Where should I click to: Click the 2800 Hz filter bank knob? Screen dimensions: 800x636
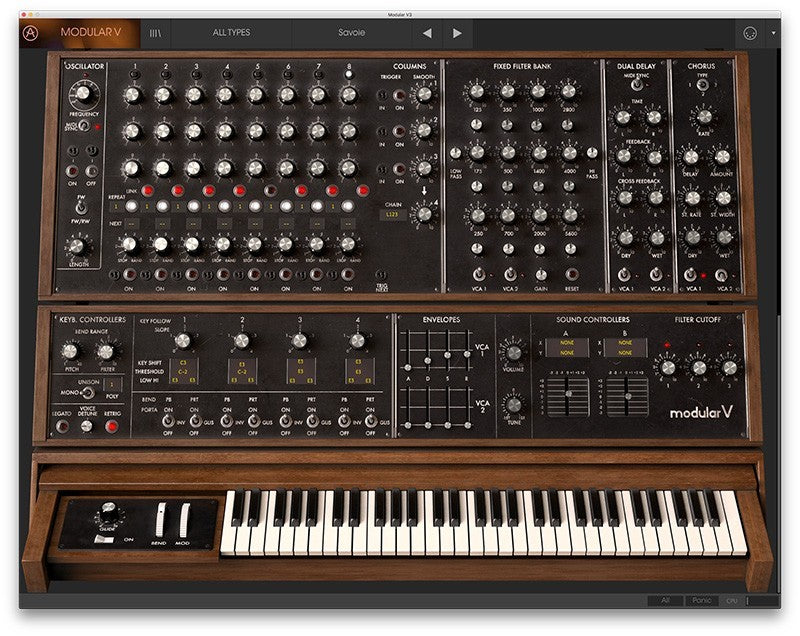(569, 92)
